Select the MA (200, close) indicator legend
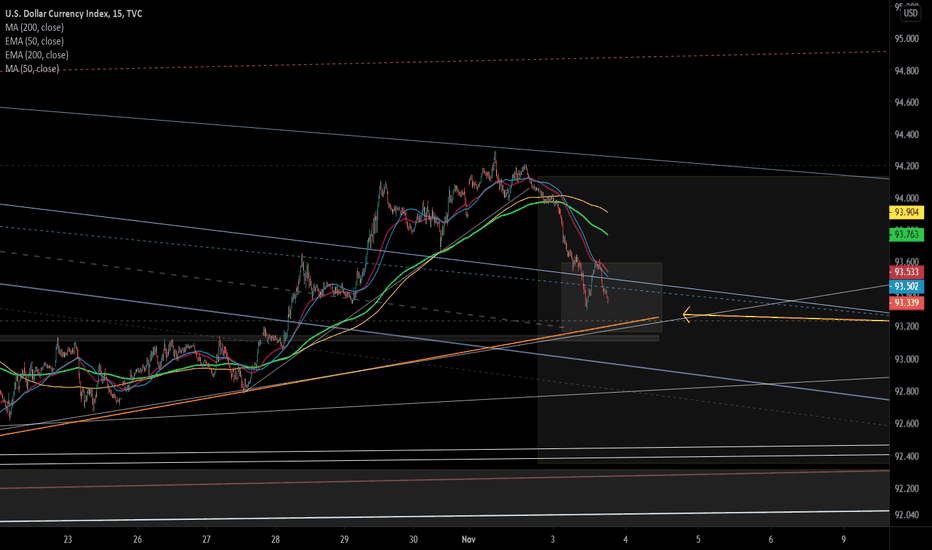This screenshot has height=550, width=932. coord(34,27)
